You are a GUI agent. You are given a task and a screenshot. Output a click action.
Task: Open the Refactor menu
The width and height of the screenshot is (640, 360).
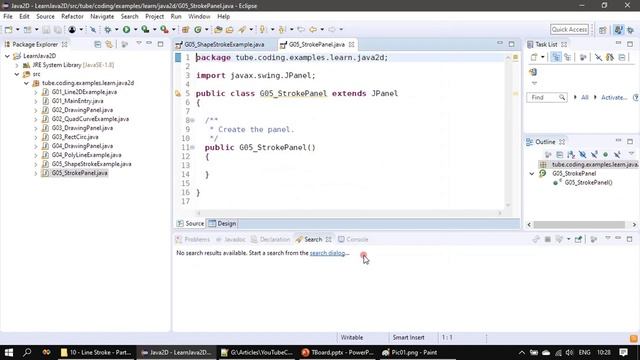tap(72, 16)
